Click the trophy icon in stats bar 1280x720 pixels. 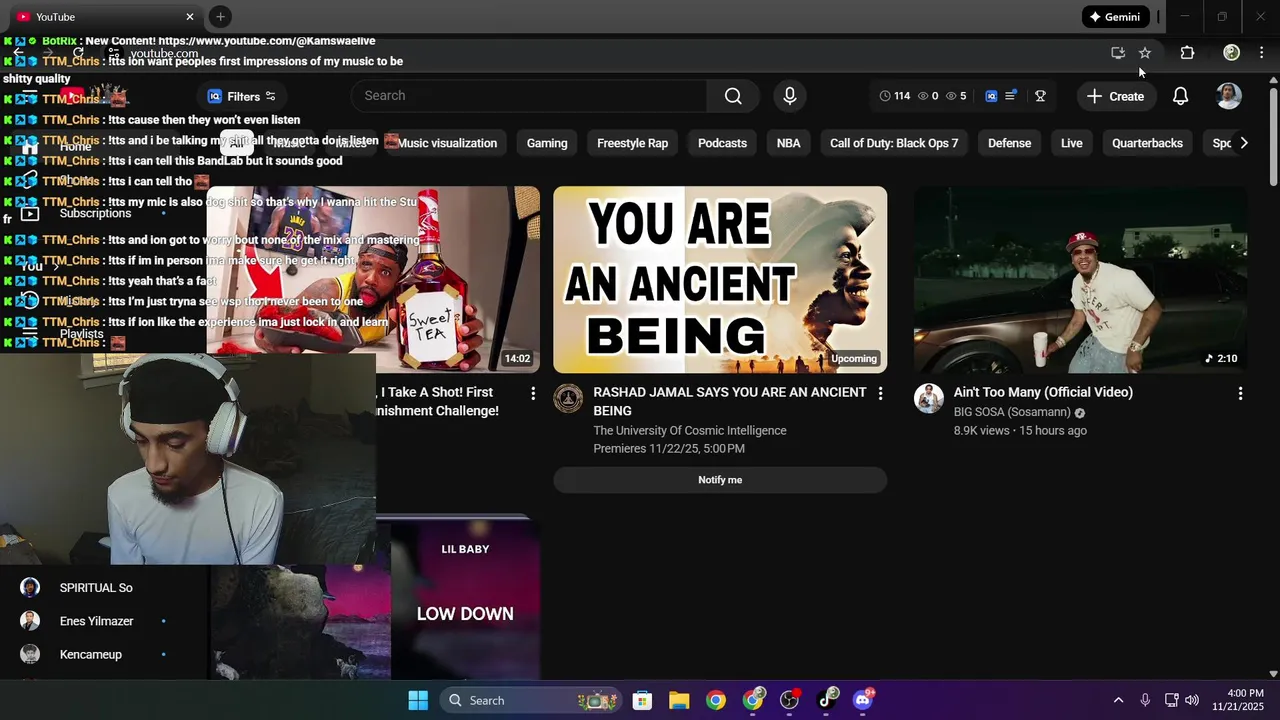coord(1040,96)
